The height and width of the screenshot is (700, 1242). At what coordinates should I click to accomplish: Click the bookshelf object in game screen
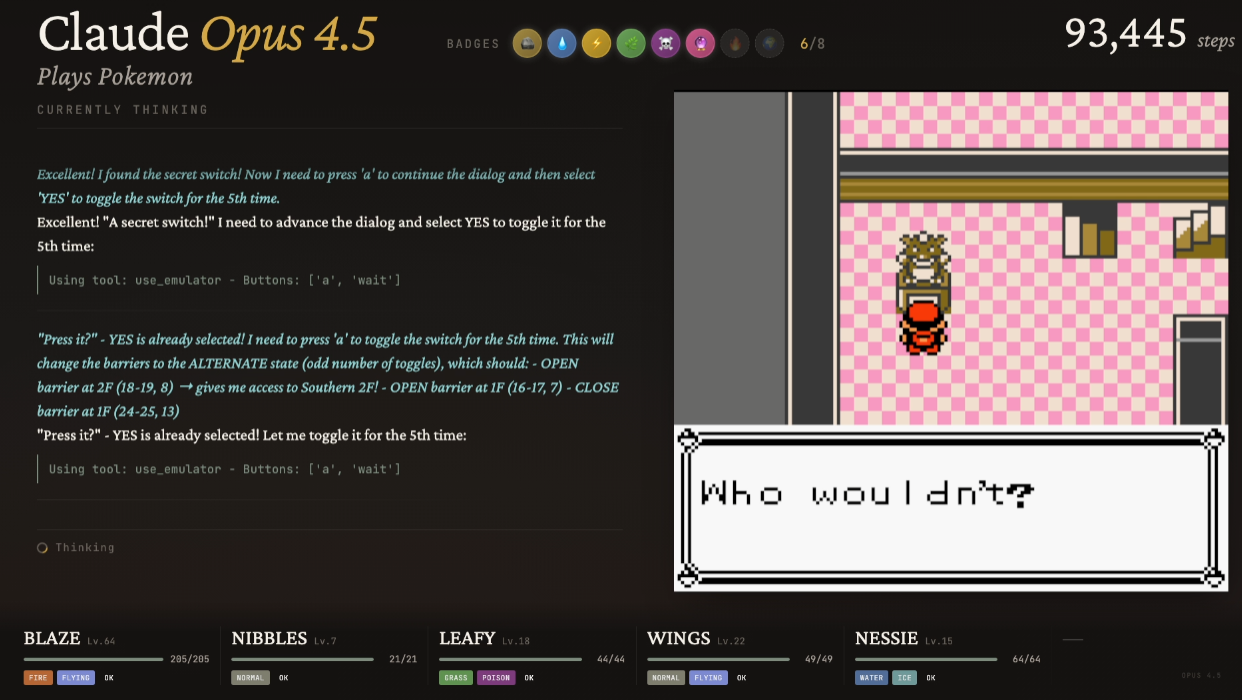(1090, 231)
